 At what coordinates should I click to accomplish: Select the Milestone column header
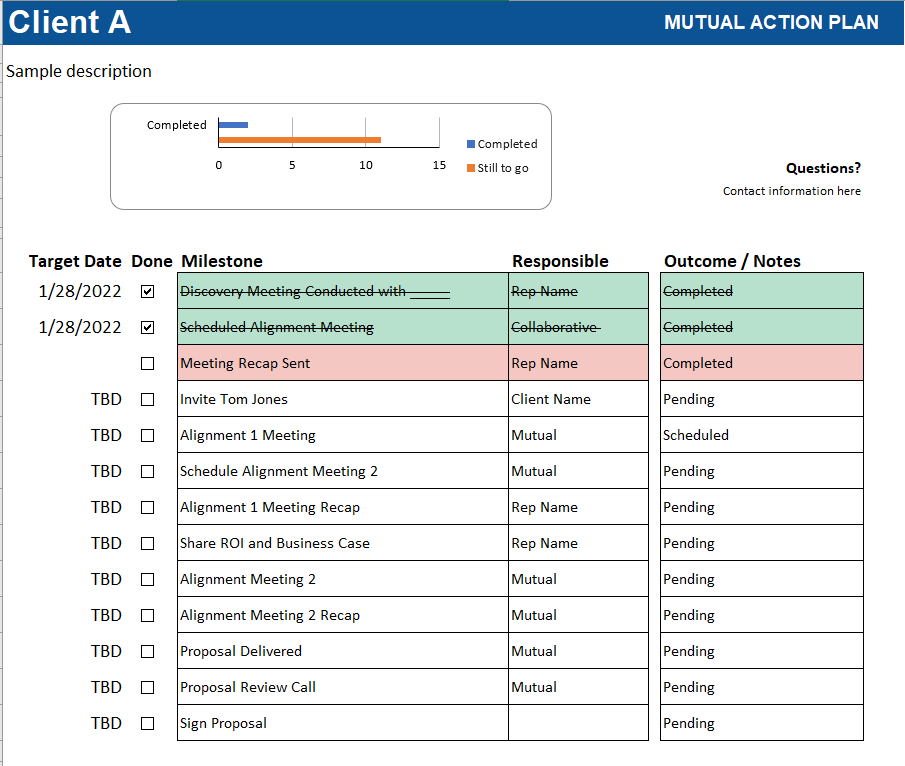coord(222,261)
